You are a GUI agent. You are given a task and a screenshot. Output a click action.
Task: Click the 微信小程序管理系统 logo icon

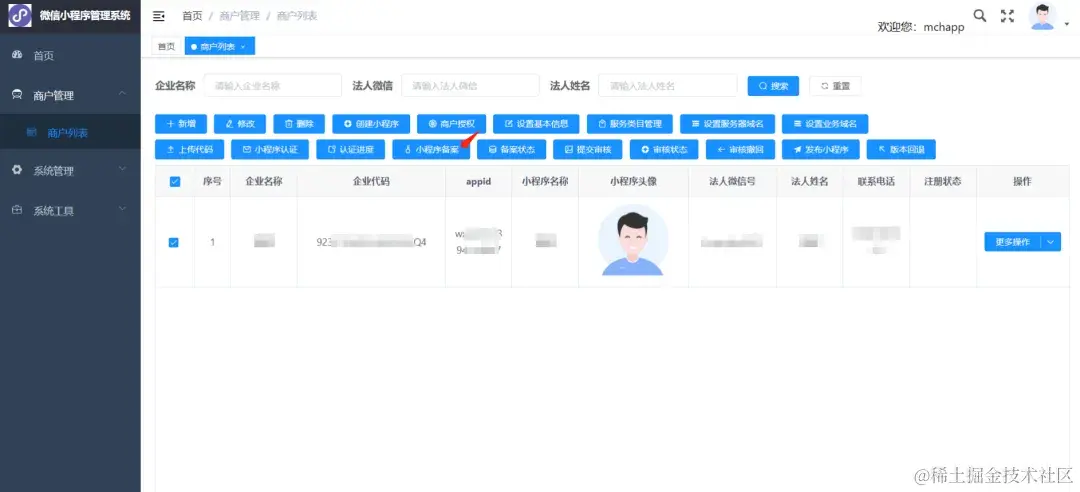pyautogui.click(x=19, y=16)
